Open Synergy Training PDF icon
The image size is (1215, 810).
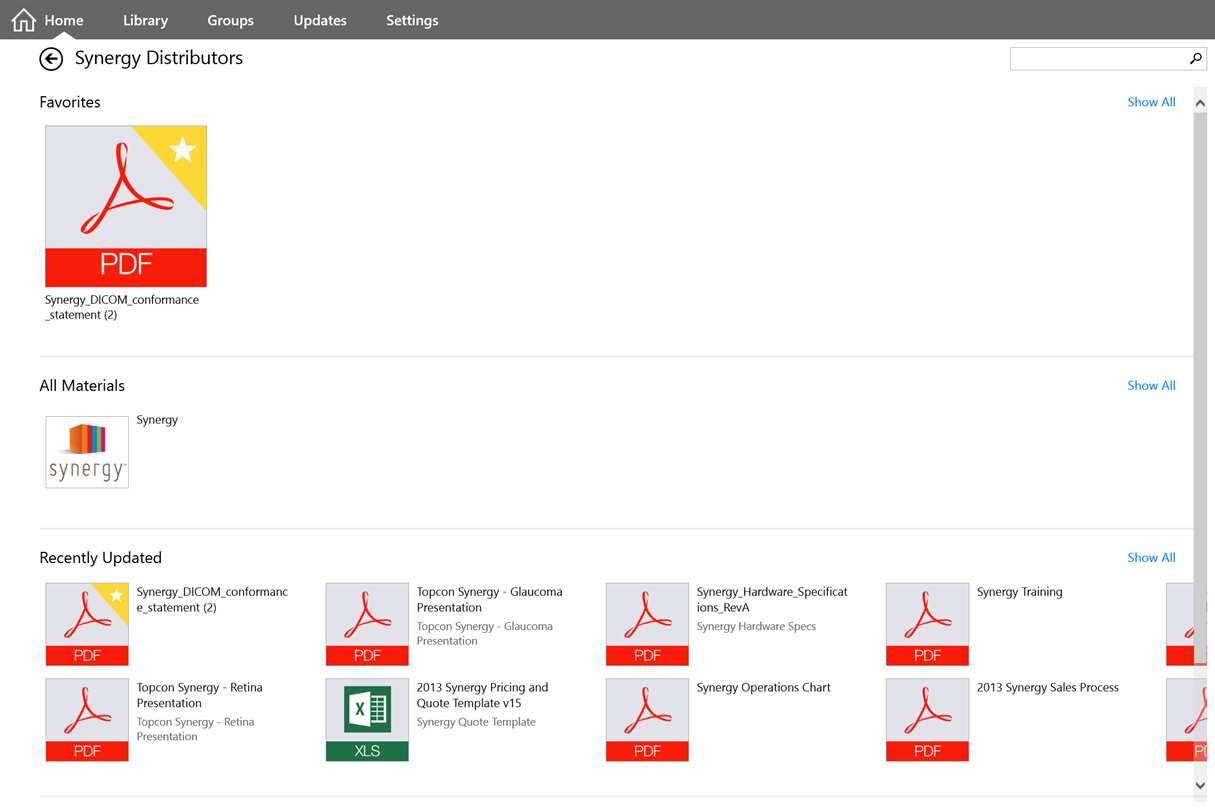[x=927, y=624]
